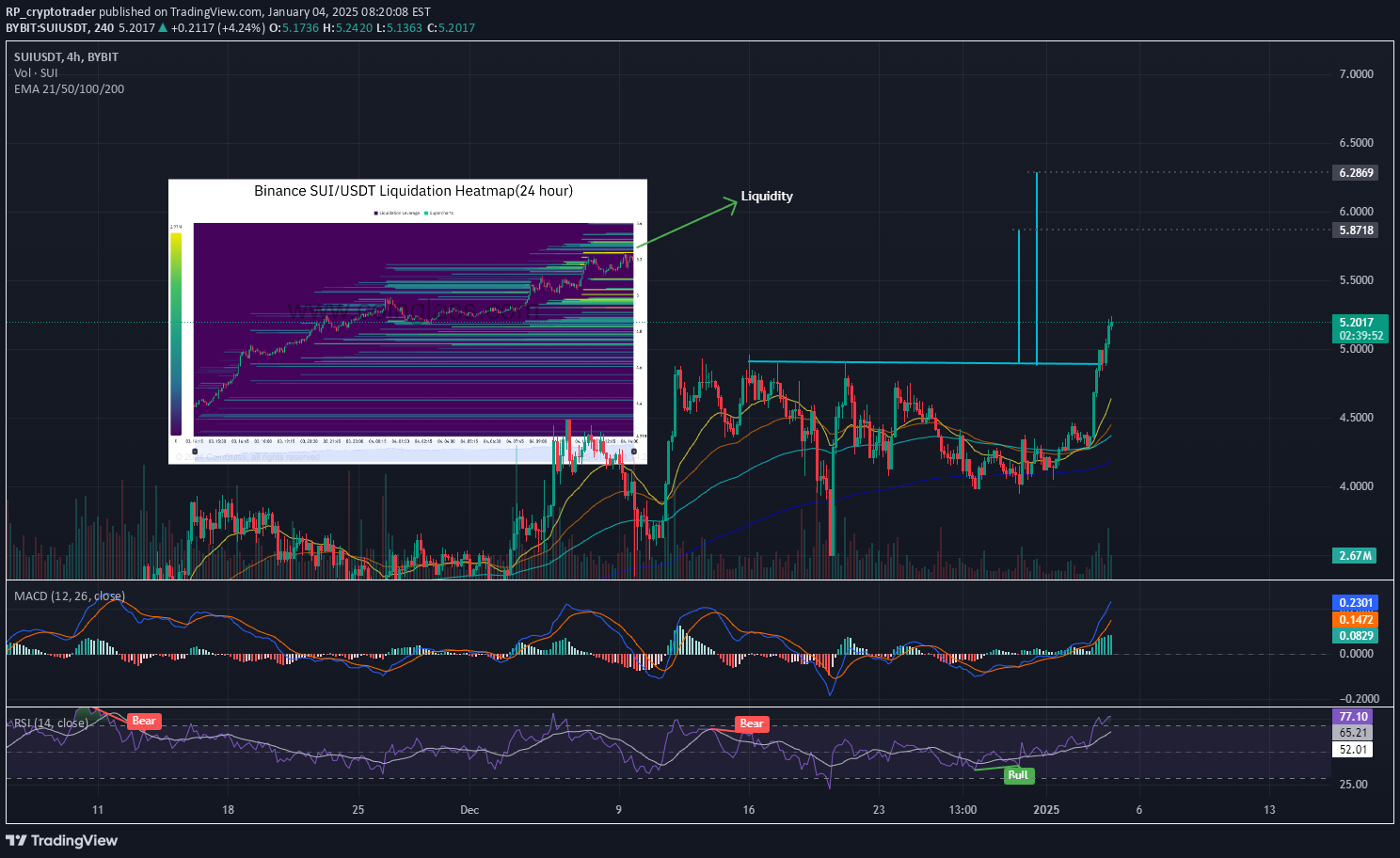
Task: Click the 7.0000 price axis label
Action: (x=1356, y=73)
